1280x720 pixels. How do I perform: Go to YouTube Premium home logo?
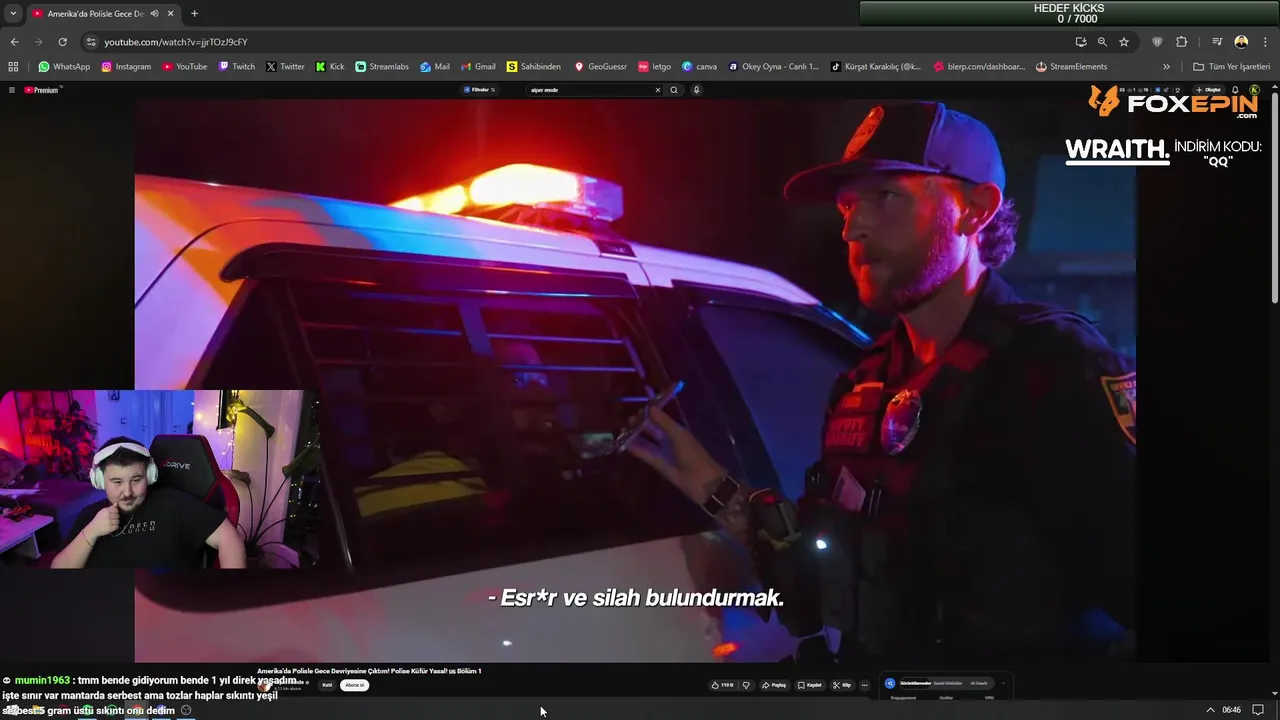42,90
